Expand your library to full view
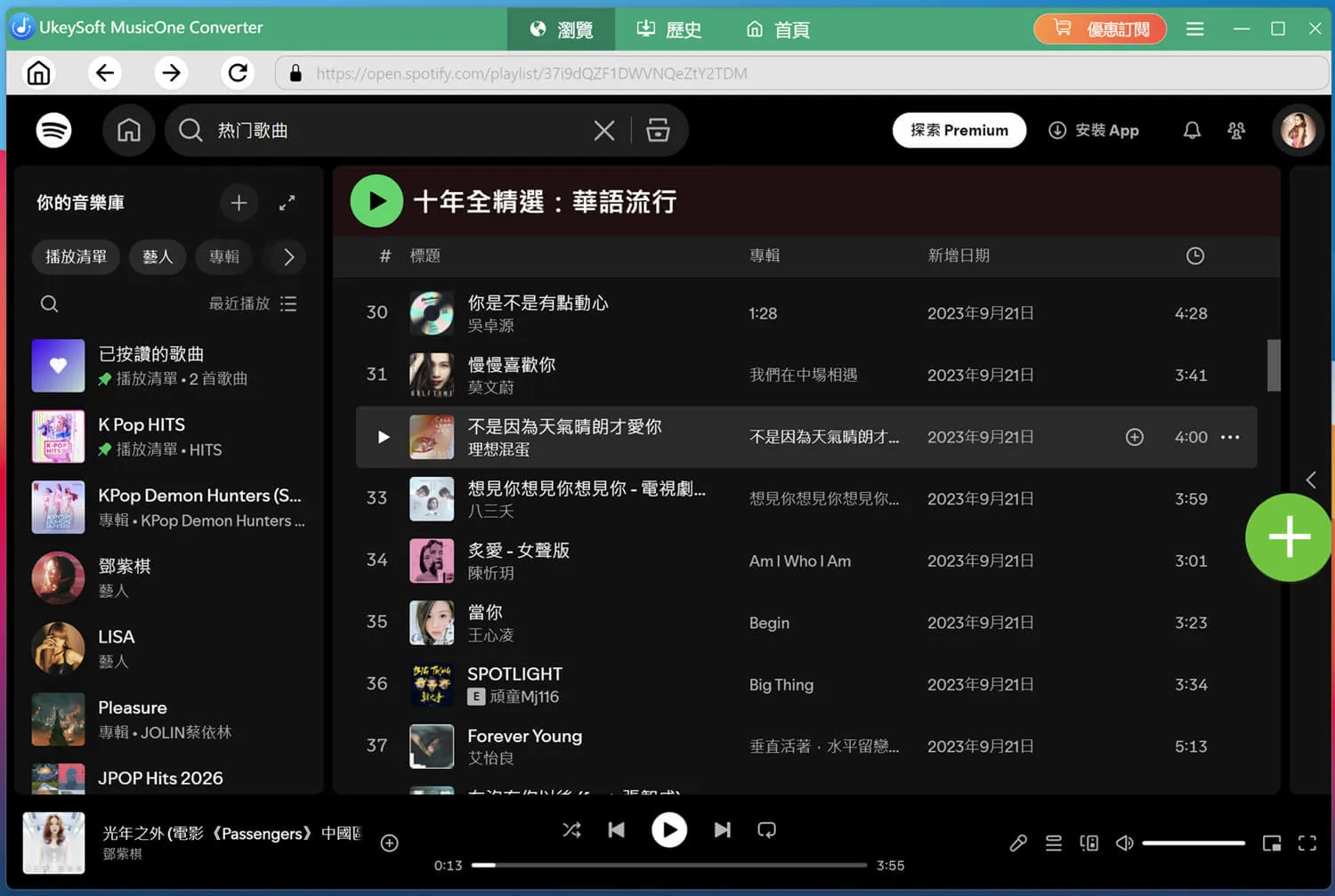The width and height of the screenshot is (1335, 896). point(287,203)
